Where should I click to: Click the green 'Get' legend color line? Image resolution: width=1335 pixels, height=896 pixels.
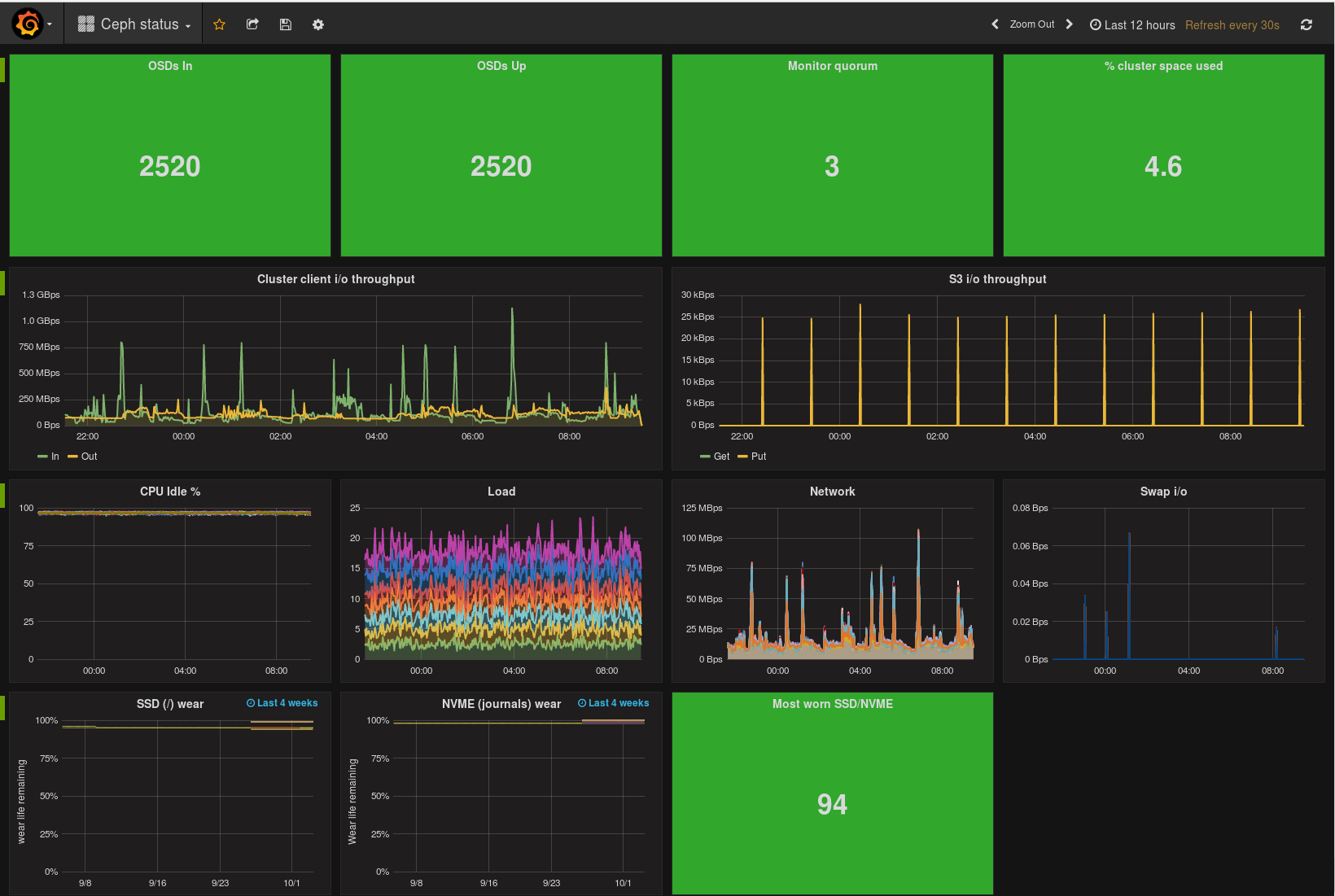(705, 457)
